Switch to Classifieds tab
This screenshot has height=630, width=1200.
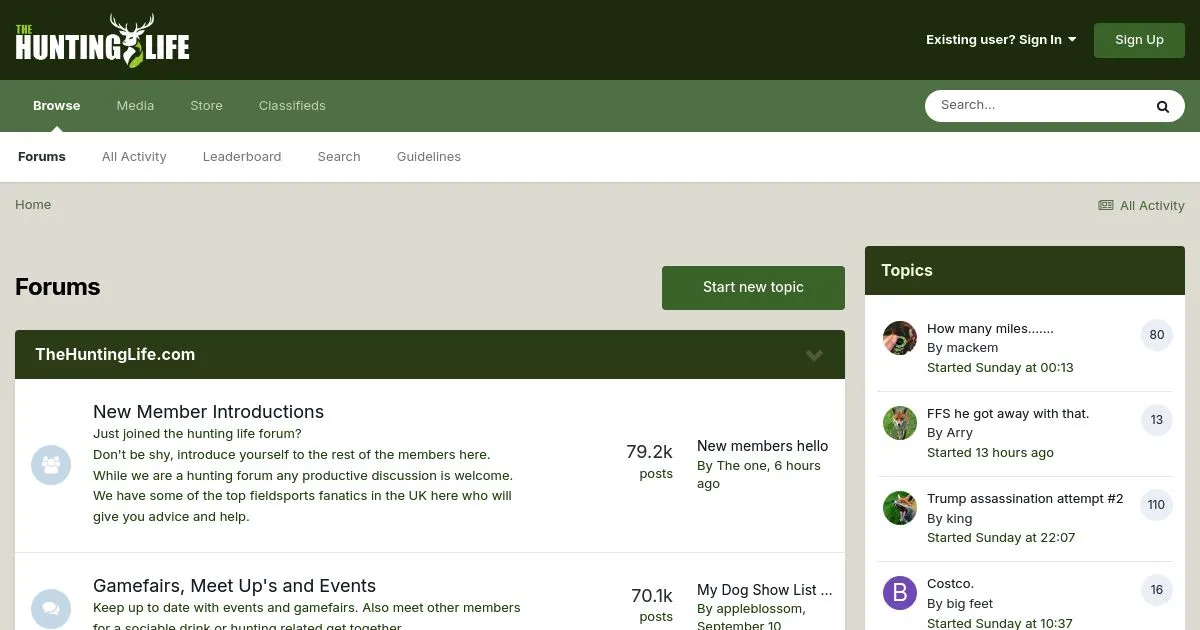tap(292, 106)
